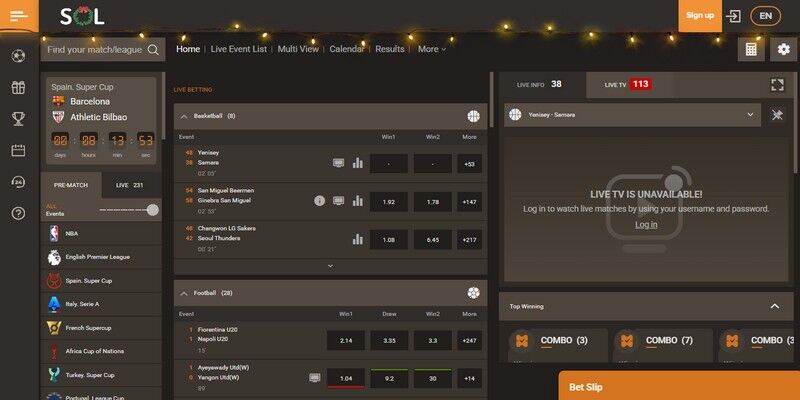Click the search magnifier icon
The height and width of the screenshot is (400, 800).
pos(153,49)
